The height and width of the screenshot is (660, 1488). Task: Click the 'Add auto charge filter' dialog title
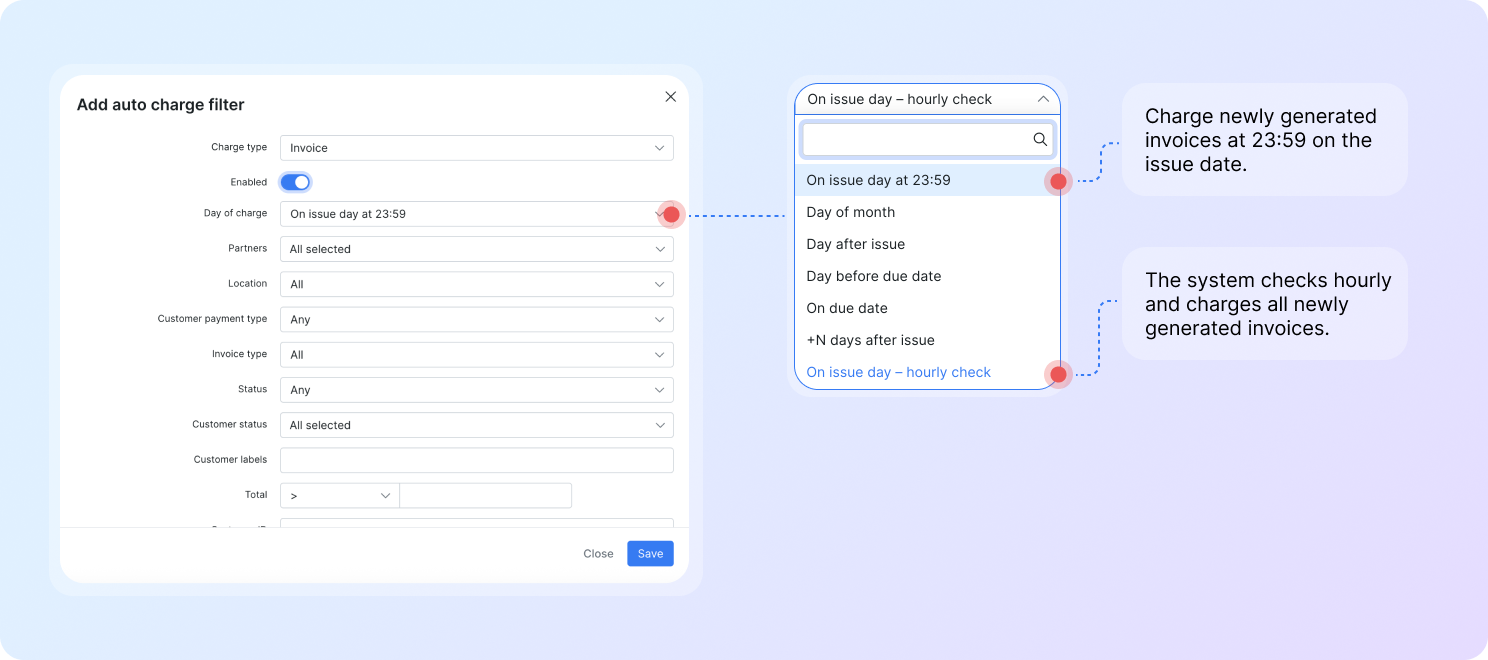point(160,105)
